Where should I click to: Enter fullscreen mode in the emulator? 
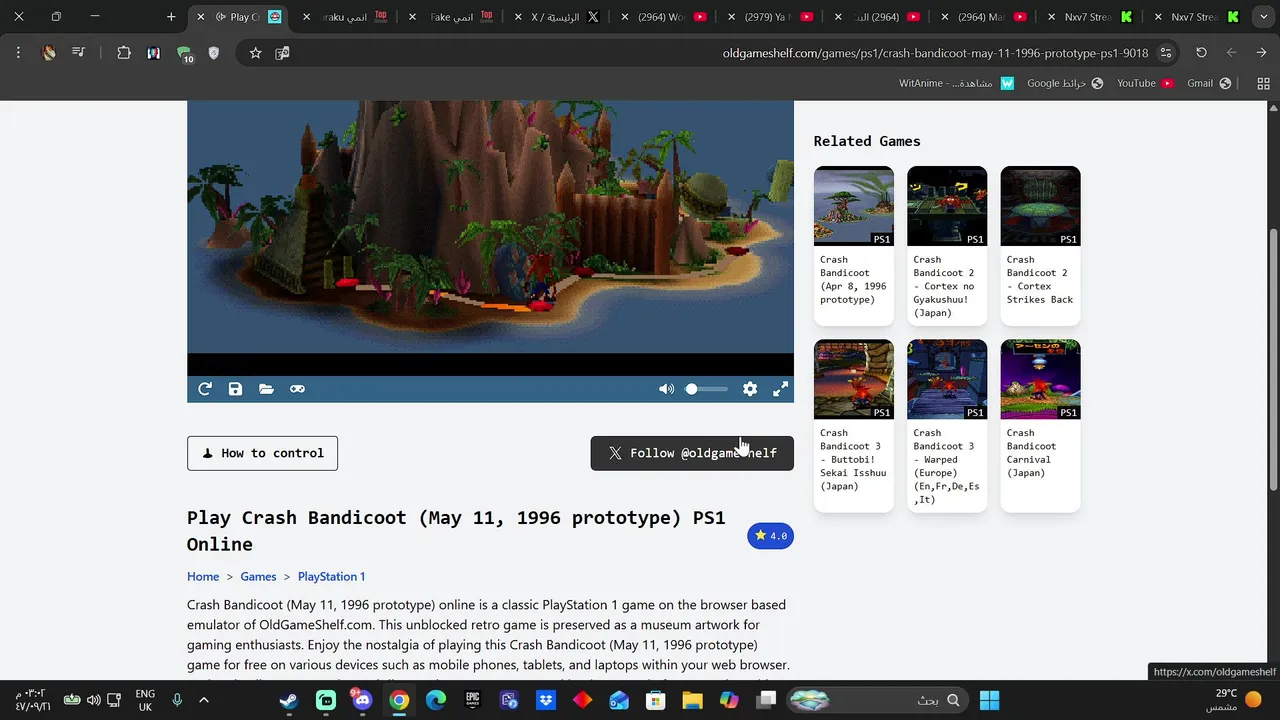(x=781, y=389)
